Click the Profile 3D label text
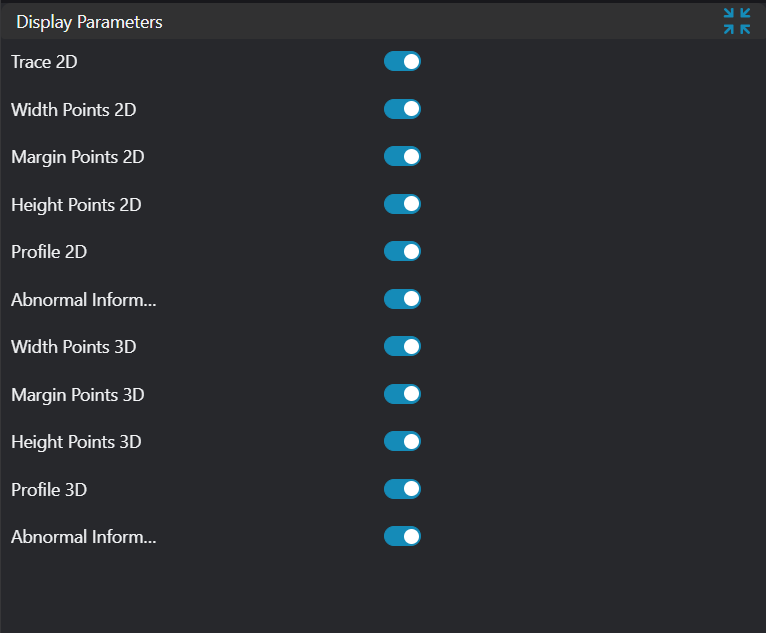 [49, 490]
